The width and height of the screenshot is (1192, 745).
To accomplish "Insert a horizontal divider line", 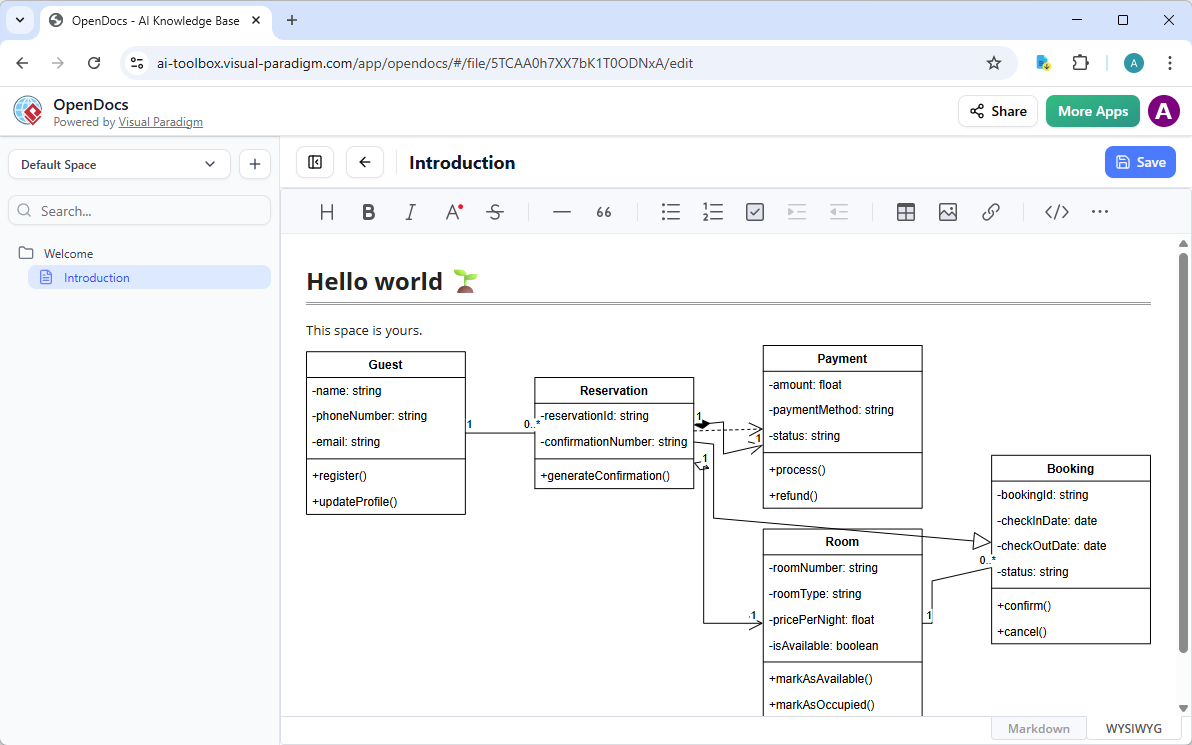I will pyautogui.click(x=561, y=211).
